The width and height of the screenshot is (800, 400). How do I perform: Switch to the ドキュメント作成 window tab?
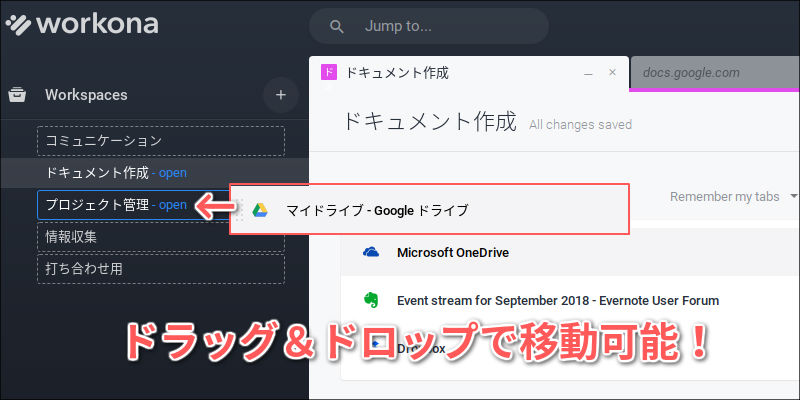coord(469,73)
